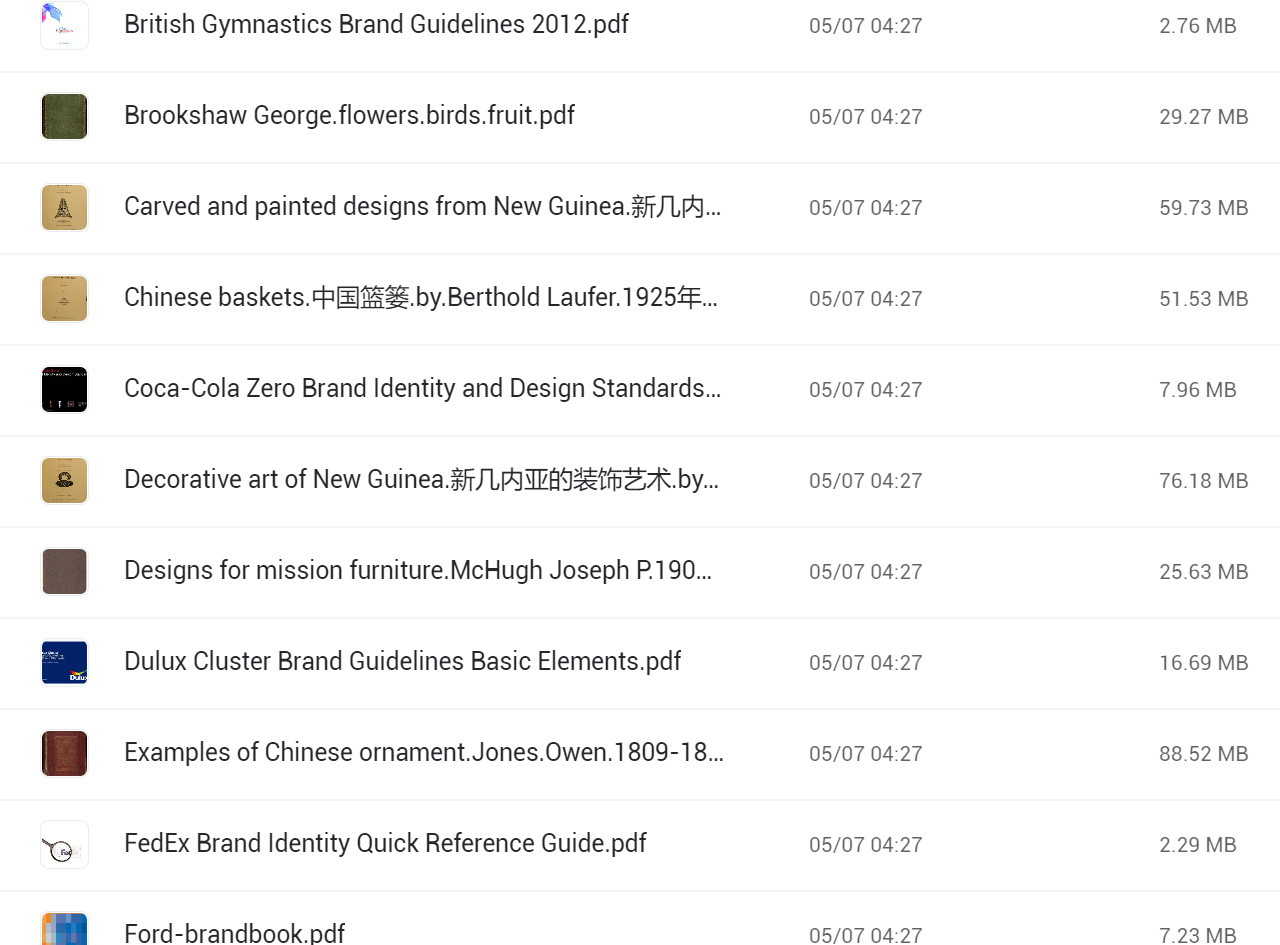
Task: Click the 51.53 MB size value
Action: pyautogui.click(x=1204, y=299)
